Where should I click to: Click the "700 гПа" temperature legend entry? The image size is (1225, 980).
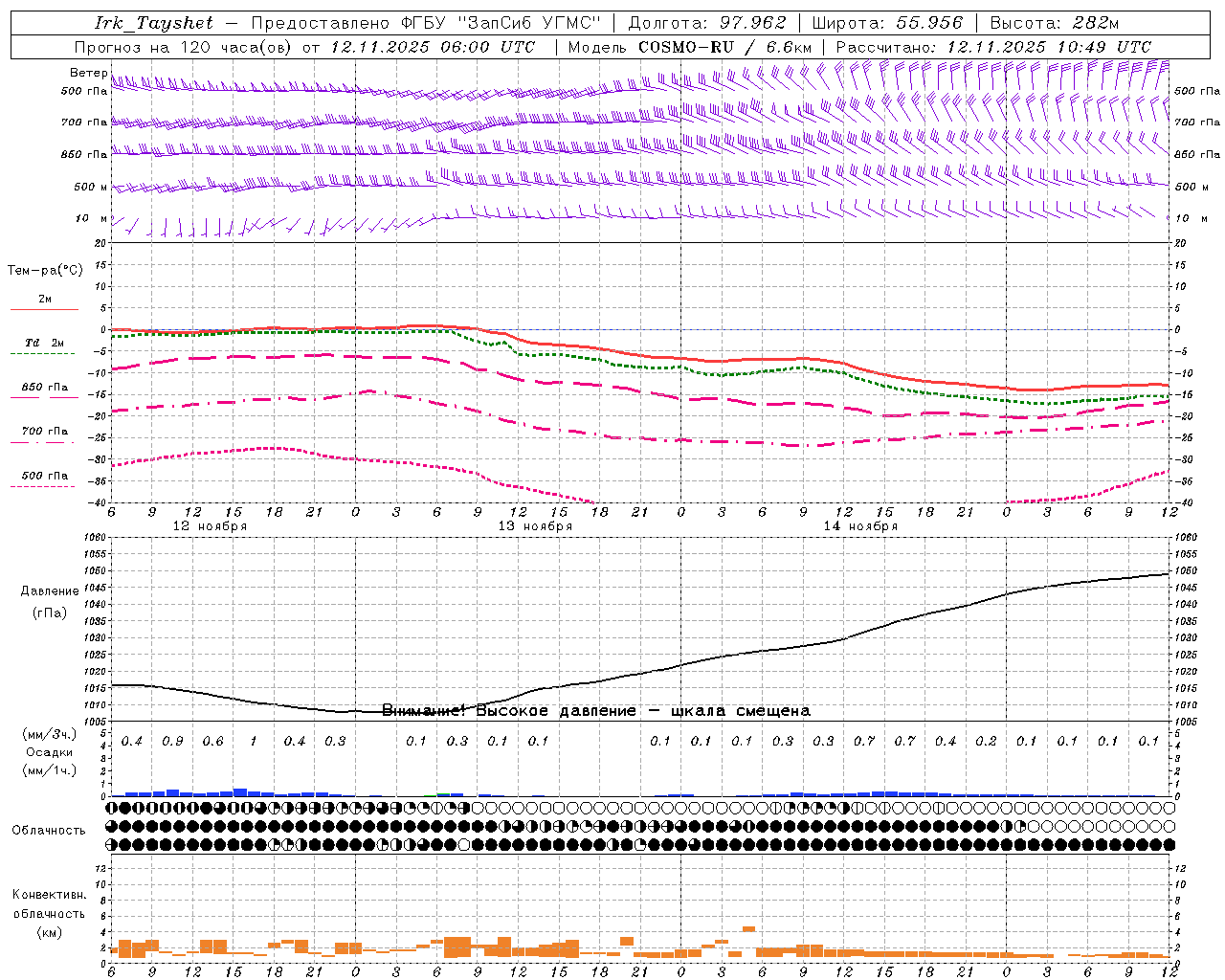[45, 431]
